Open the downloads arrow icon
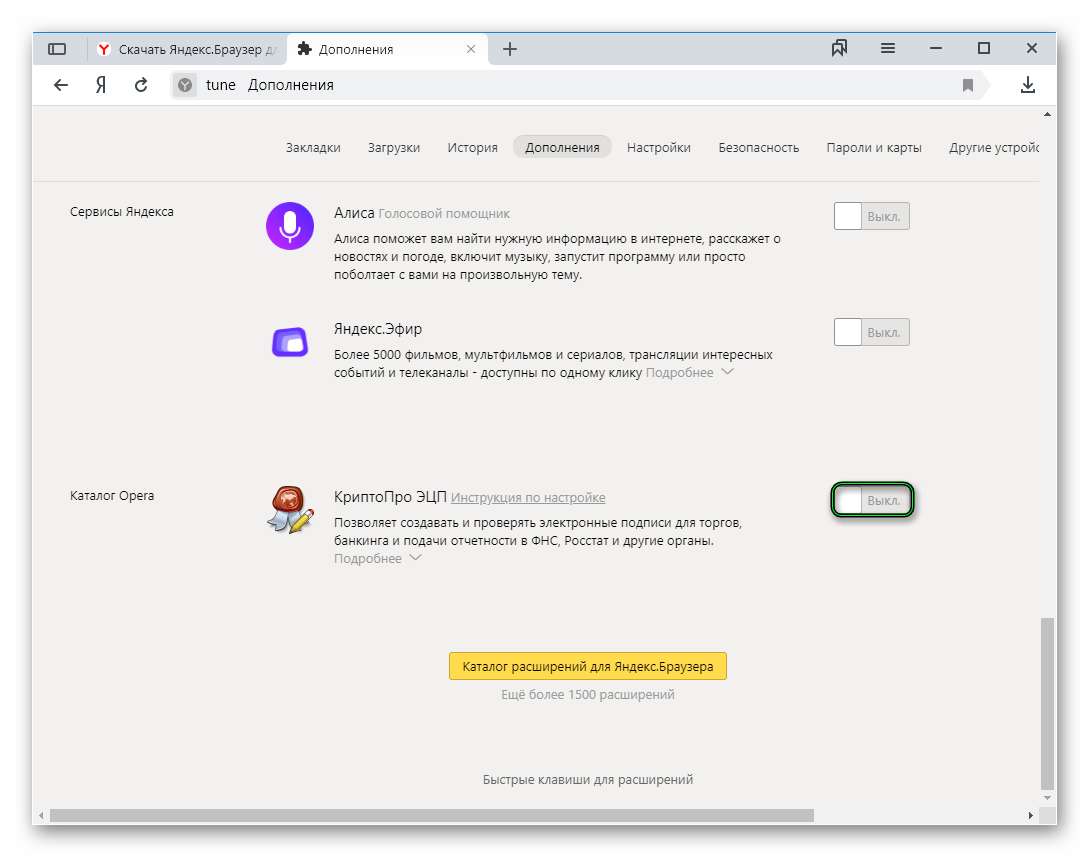Viewport: 1089px width, 857px height. [1028, 85]
